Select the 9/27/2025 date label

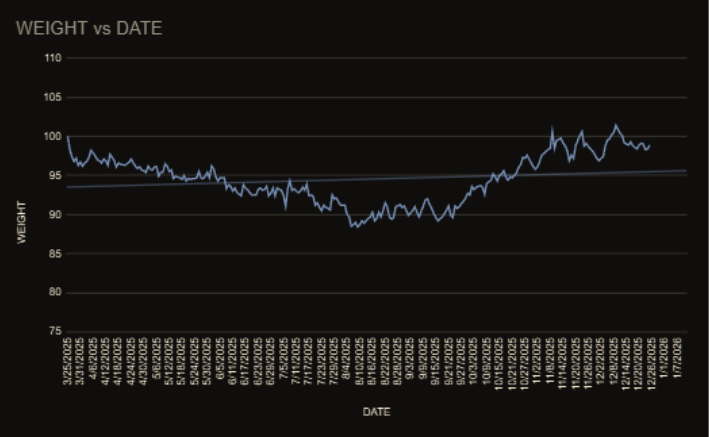click(x=461, y=361)
